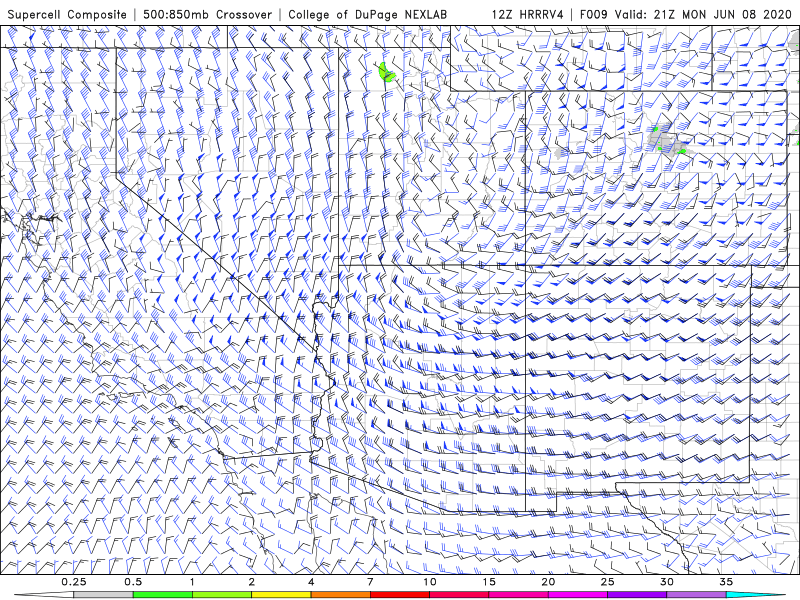800x600 pixels.
Task: Click the 0.5 legend value
Action: tap(133, 582)
